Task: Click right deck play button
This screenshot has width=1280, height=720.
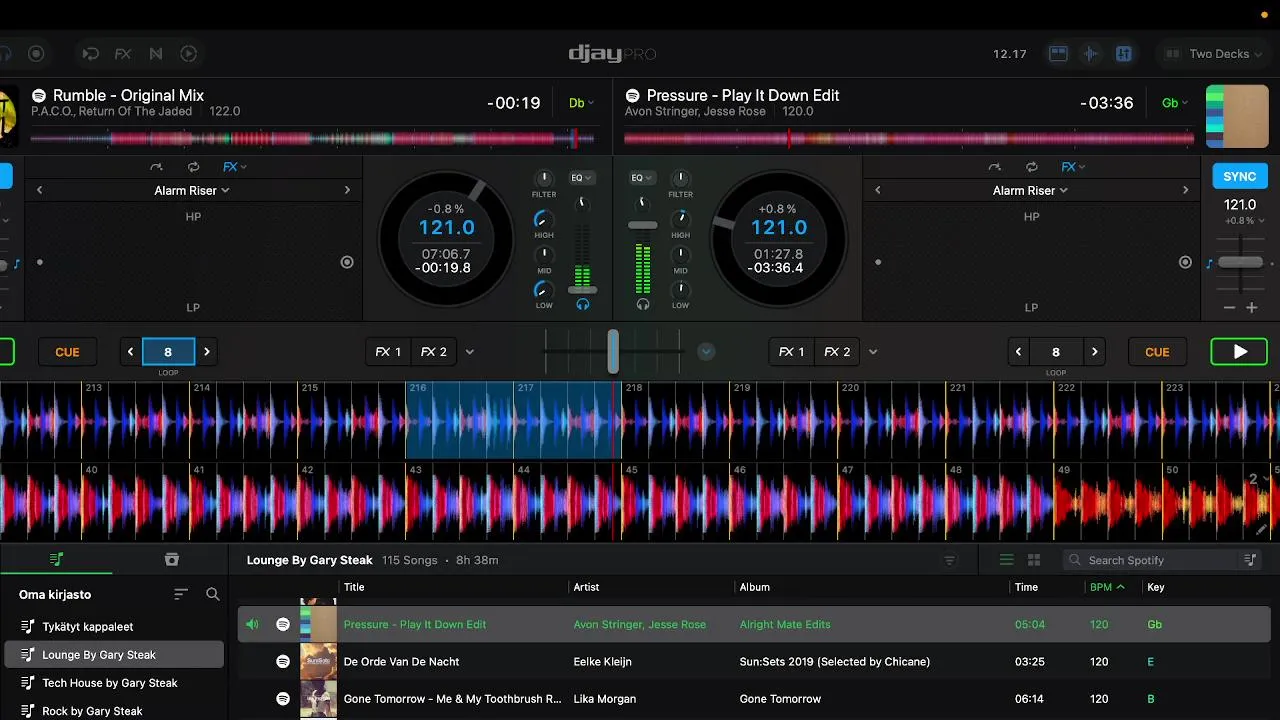Action: click(1239, 352)
